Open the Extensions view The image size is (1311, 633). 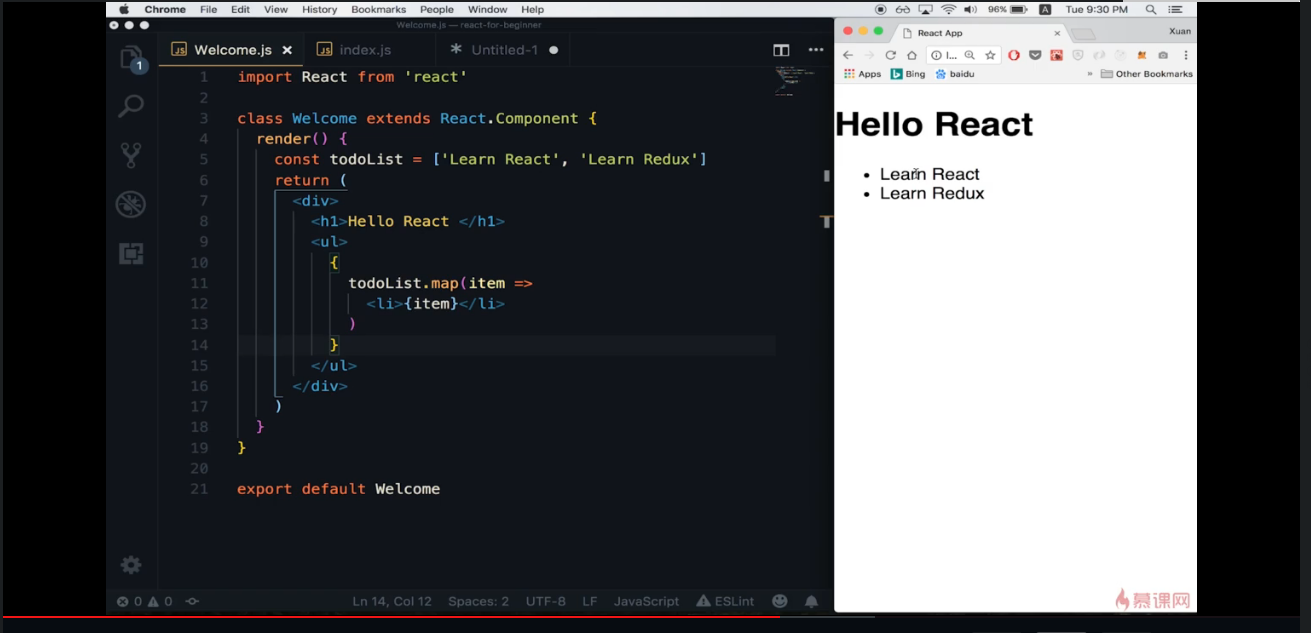[x=131, y=252]
